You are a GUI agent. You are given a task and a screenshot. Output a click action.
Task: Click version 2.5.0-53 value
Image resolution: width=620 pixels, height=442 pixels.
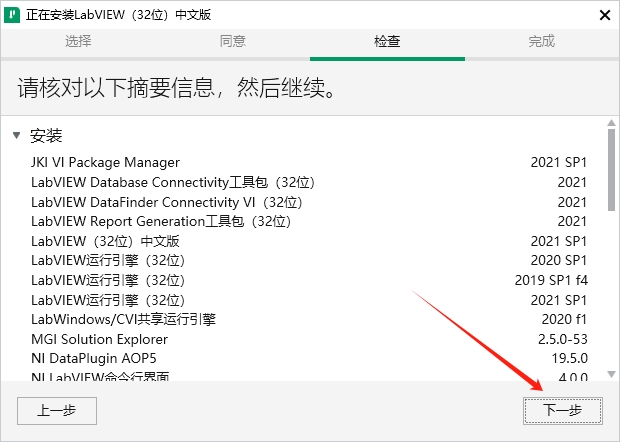point(563,339)
